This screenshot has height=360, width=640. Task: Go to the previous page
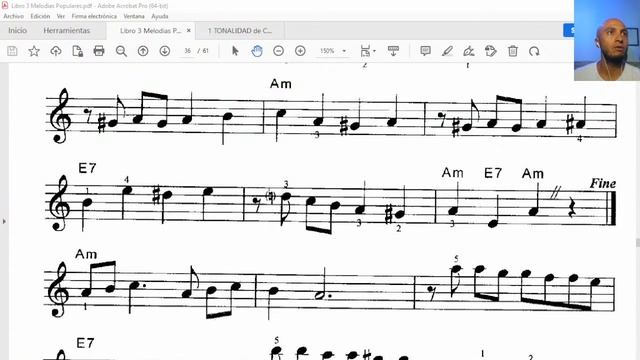pyautogui.click(x=143, y=51)
